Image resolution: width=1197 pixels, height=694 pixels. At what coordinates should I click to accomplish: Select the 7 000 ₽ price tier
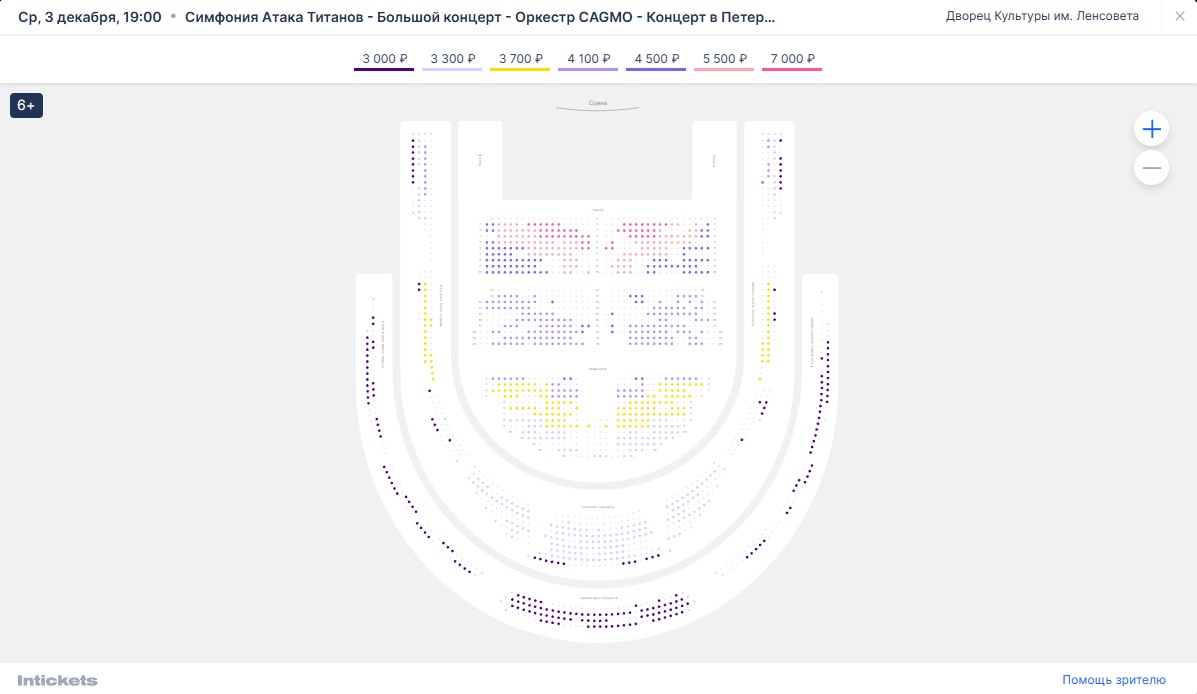click(x=792, y=60)
